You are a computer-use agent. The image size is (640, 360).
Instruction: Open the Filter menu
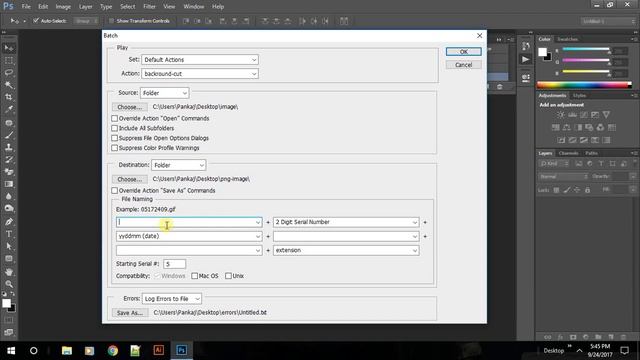tap(149, 7)
